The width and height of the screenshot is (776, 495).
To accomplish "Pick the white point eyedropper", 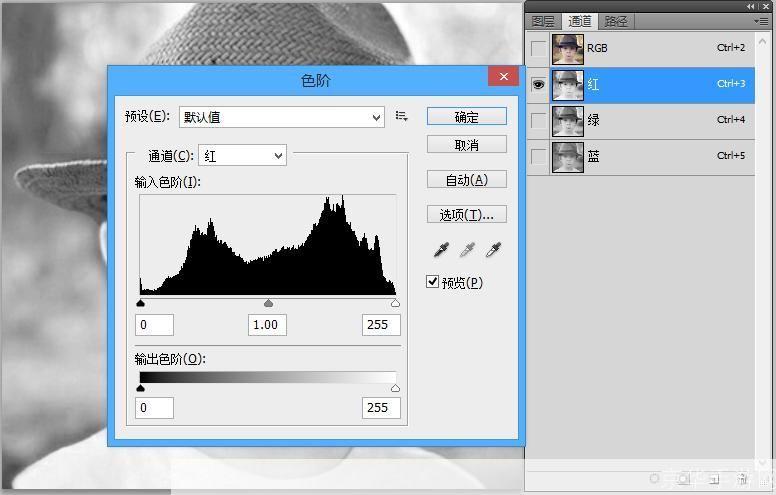I will 493,250.
